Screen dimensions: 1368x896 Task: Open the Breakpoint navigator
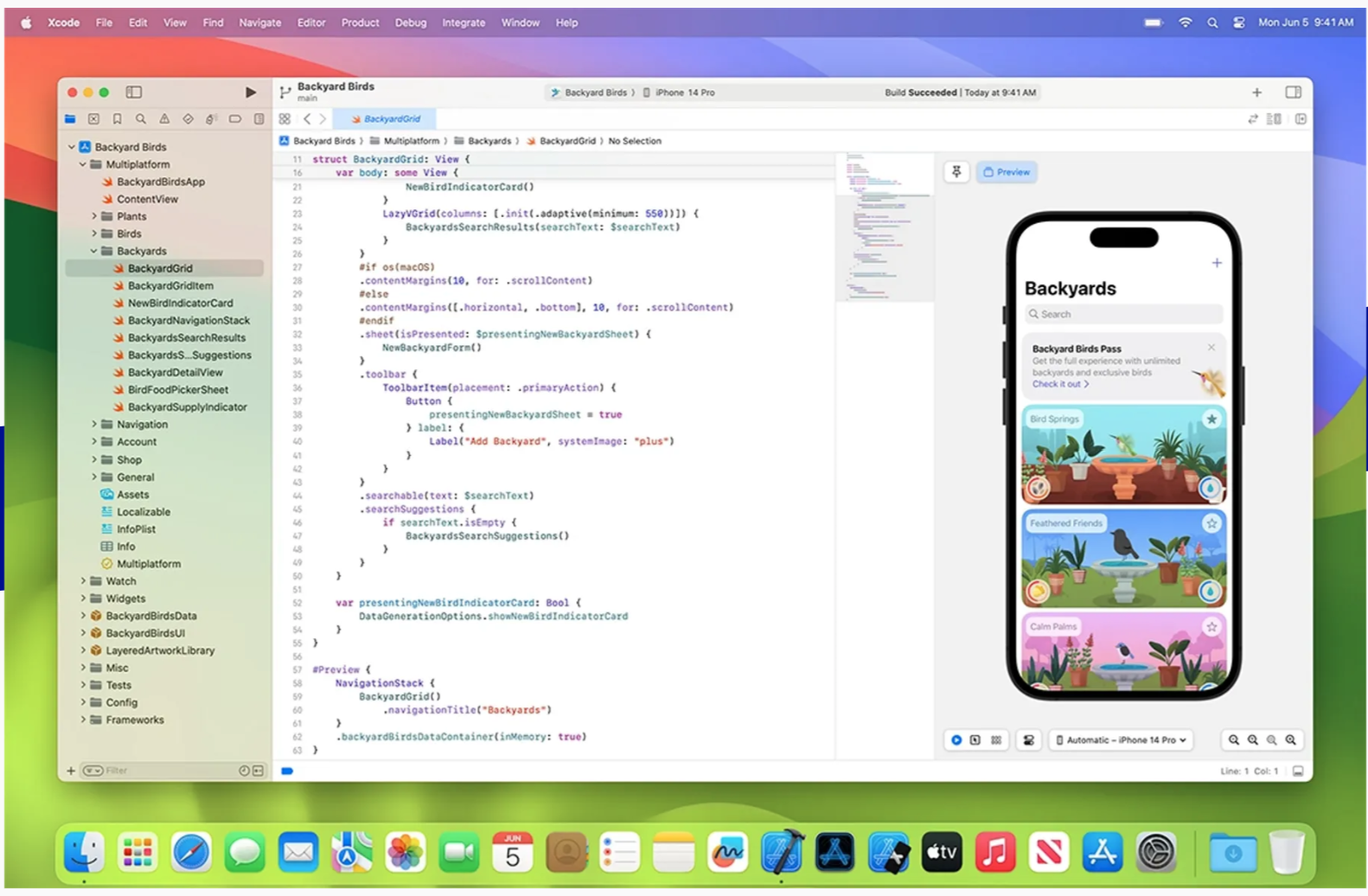234,118
